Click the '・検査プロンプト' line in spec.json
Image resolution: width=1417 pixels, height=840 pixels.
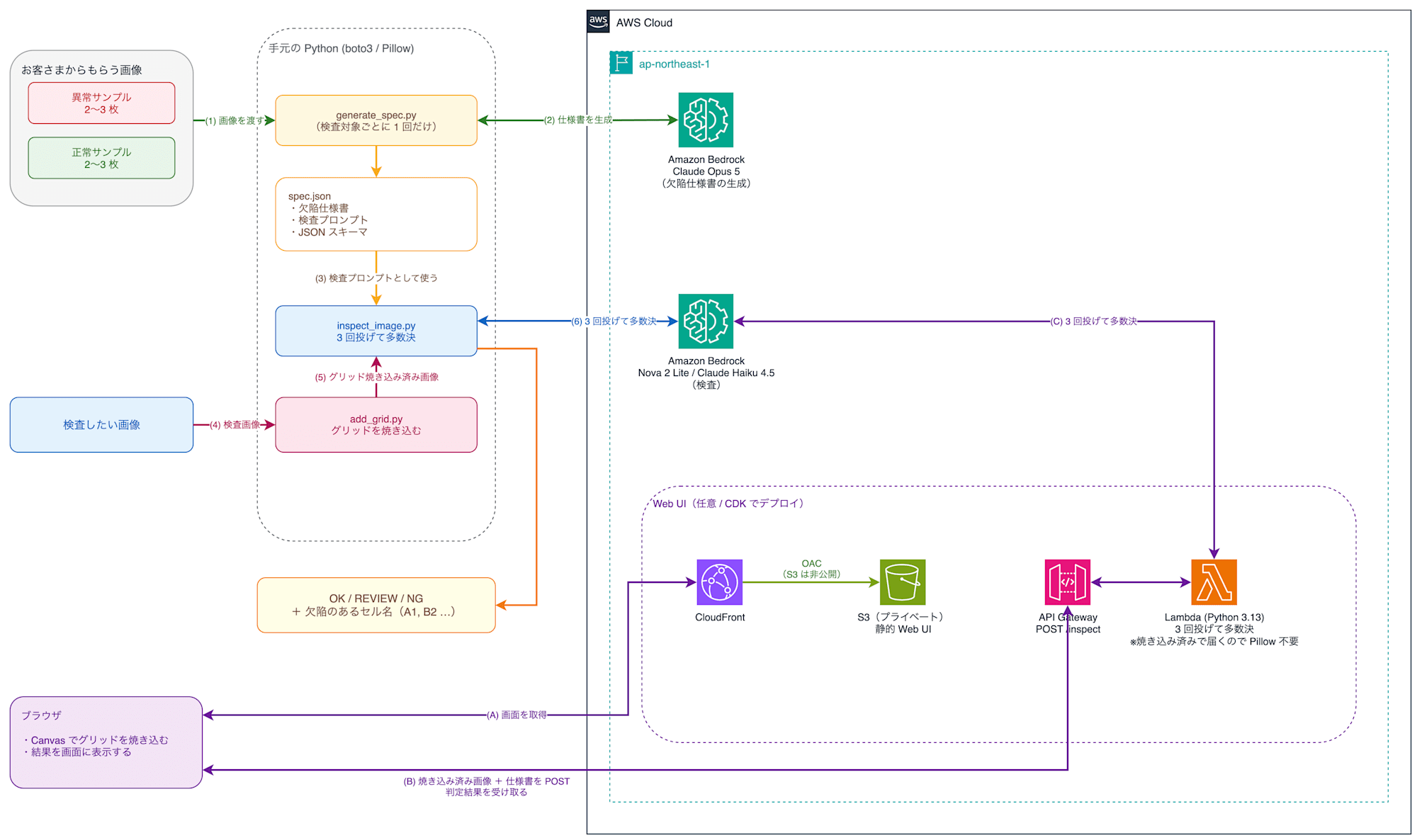328,220
